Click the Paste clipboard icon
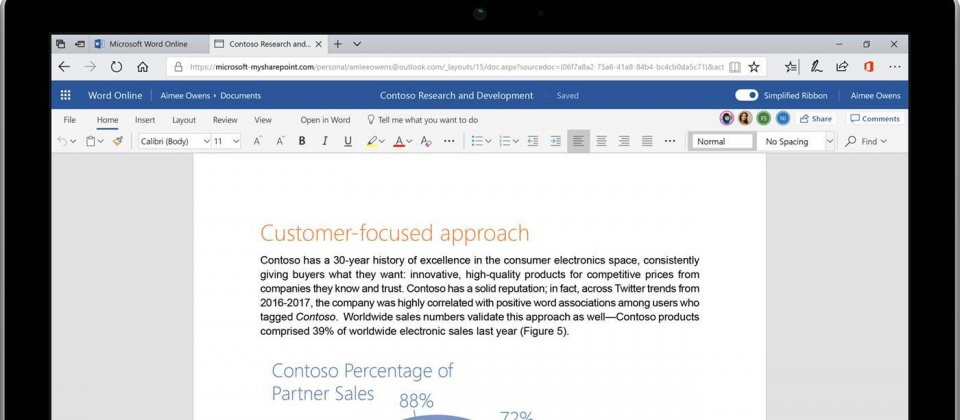This screenshot has width=960, height=420. [x=91, y=141]
